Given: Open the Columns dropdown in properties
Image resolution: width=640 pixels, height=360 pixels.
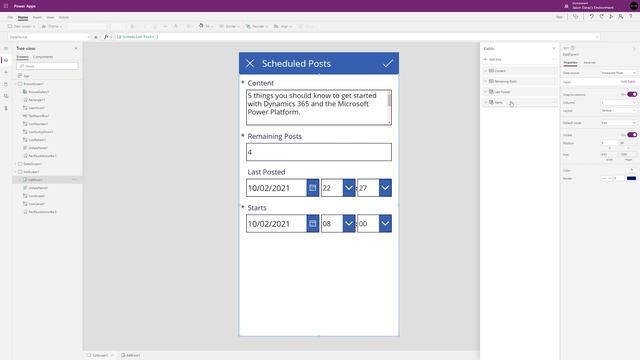Looking at the screenshot, I should (x=618, y=102).
